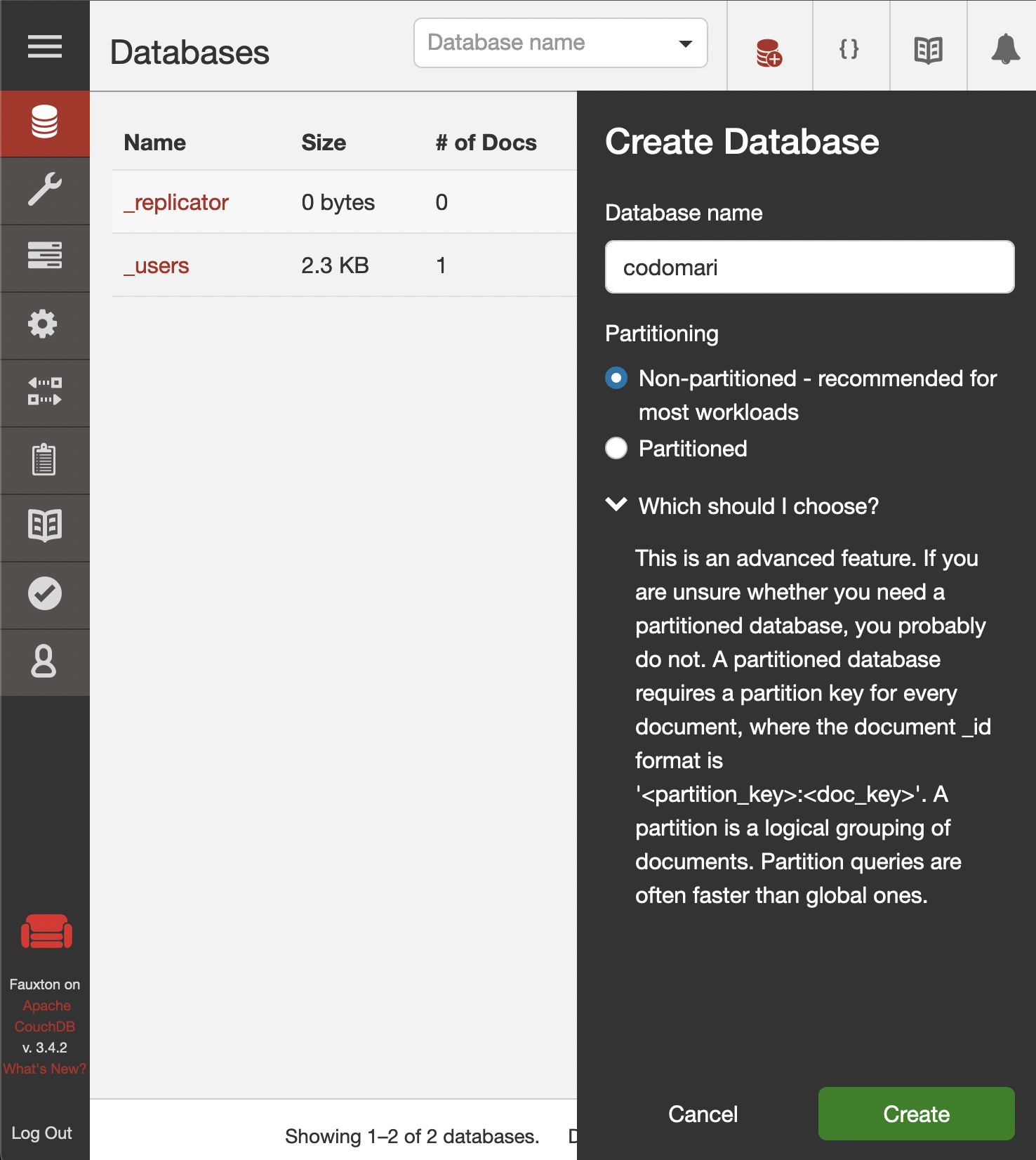The height and width of the screenshot is (1160, 1036).
Task: Click the 'Databases' page title
Action: pos(190,53)
